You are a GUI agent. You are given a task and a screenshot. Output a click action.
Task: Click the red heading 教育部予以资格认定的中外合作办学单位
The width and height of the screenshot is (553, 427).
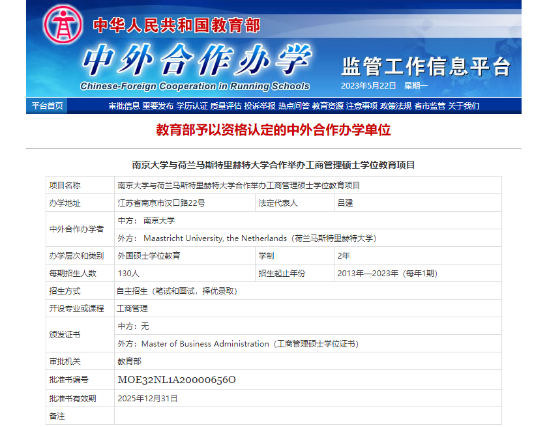click(273, 130)
